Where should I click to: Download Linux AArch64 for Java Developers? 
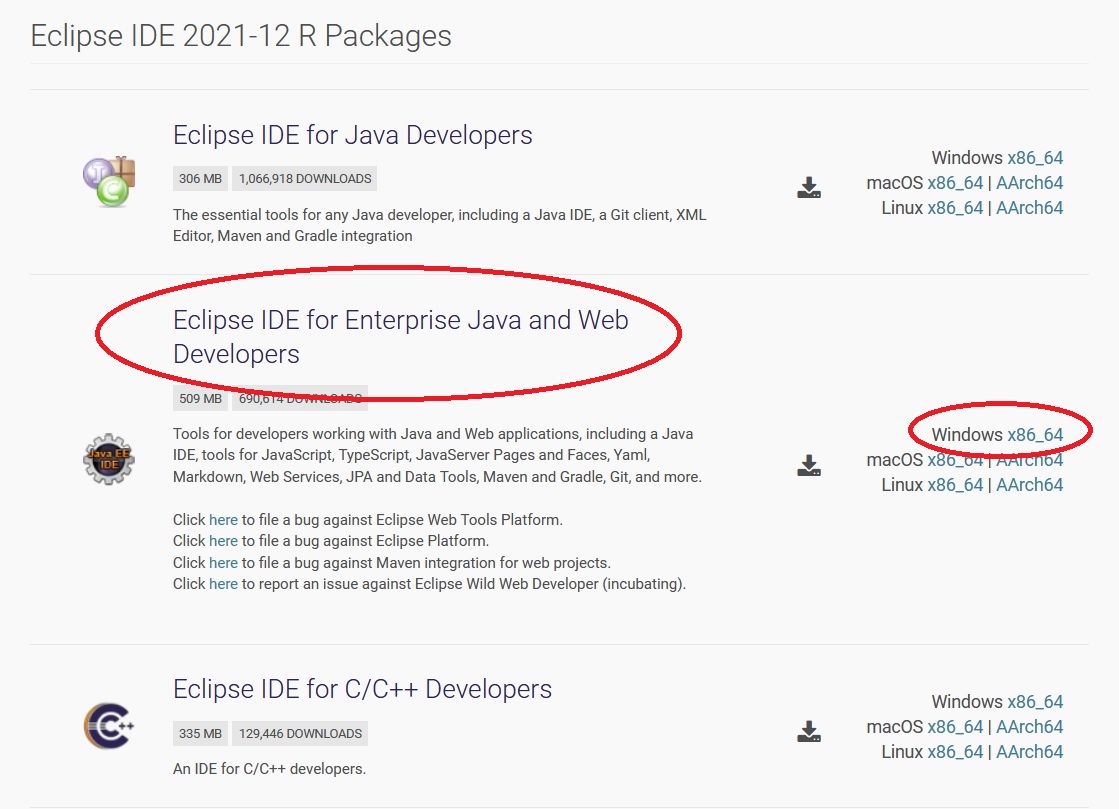point(1029,208)
